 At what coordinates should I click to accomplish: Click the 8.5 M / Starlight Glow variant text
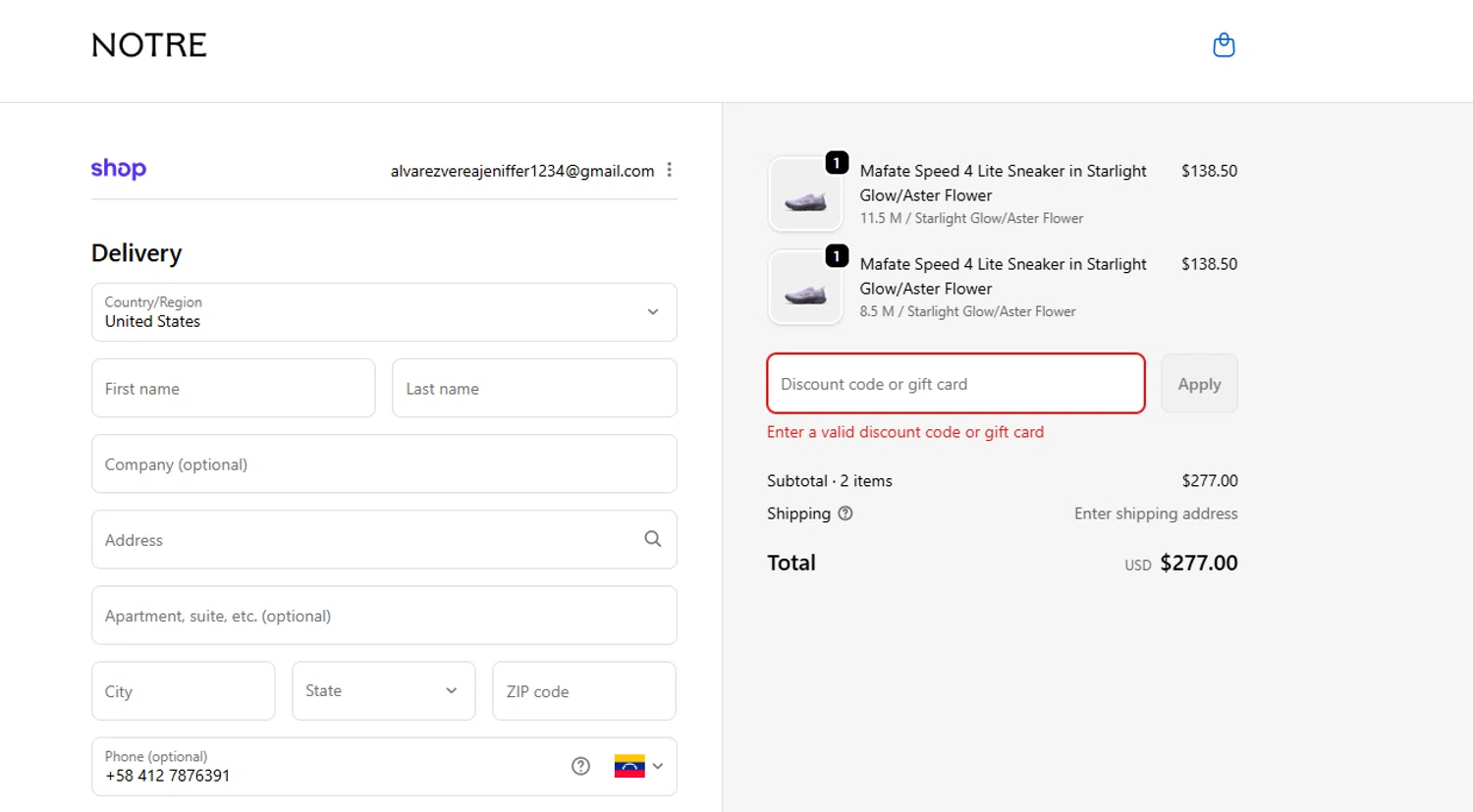[967, 311]
